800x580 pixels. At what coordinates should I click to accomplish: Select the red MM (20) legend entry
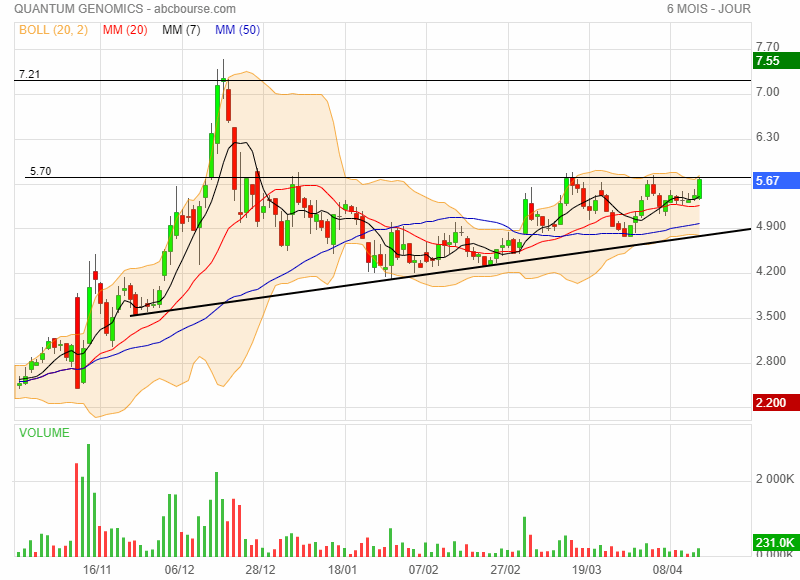tap(125, 30)
